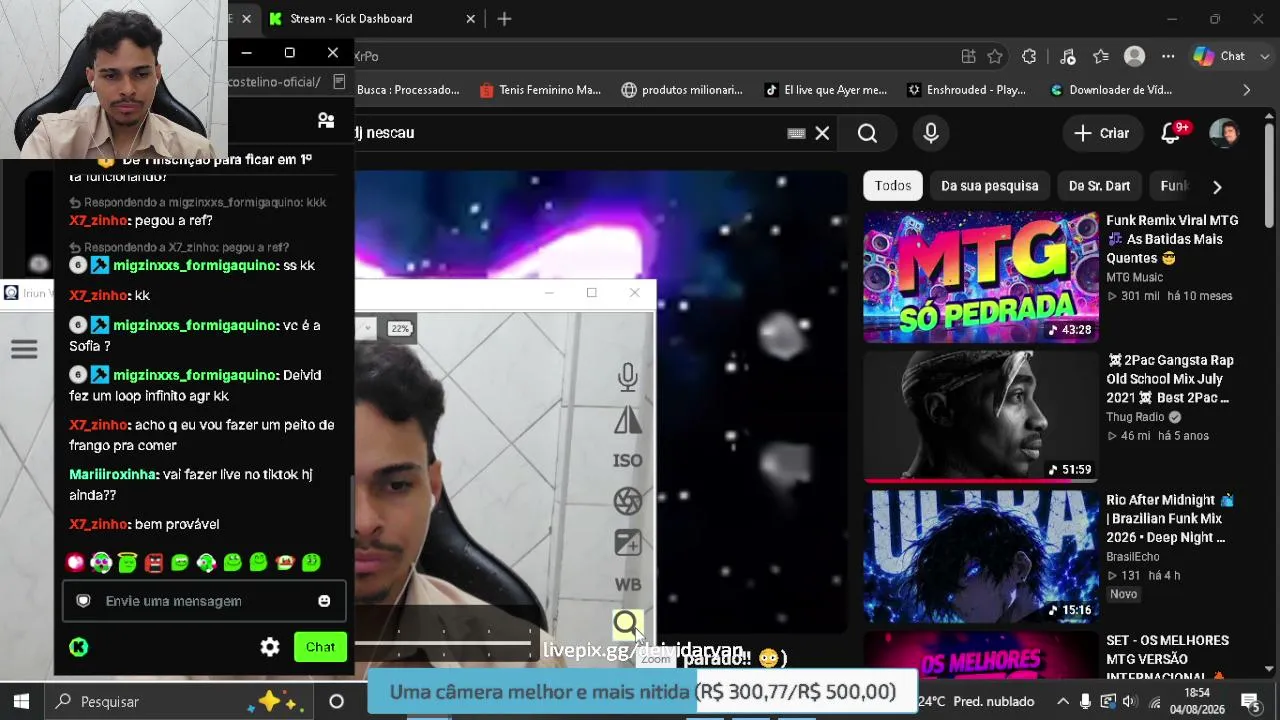1280x720 pixels.
Task: Open the Windows Start menu
Action: [21, 701]
